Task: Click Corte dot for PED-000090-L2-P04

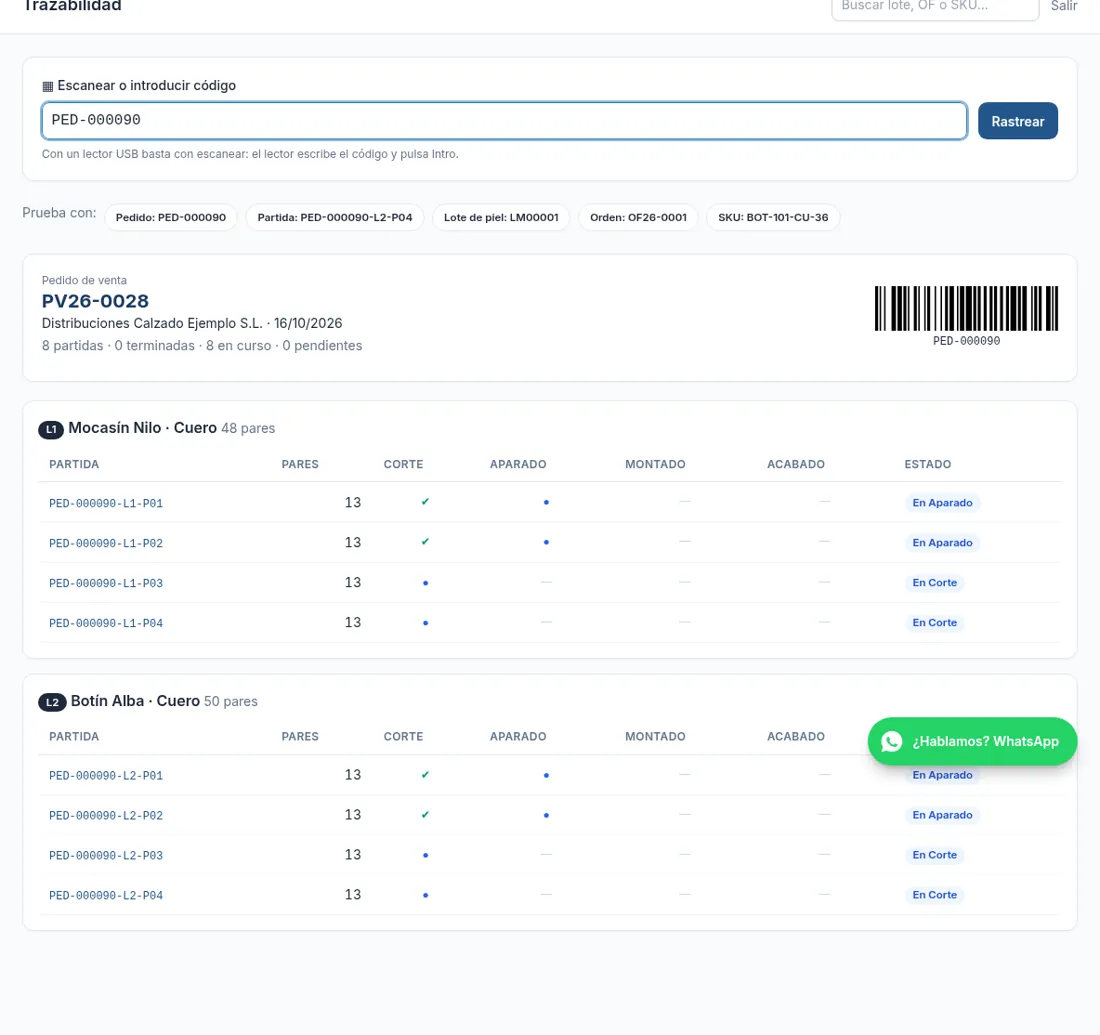Action: point(425,895)
